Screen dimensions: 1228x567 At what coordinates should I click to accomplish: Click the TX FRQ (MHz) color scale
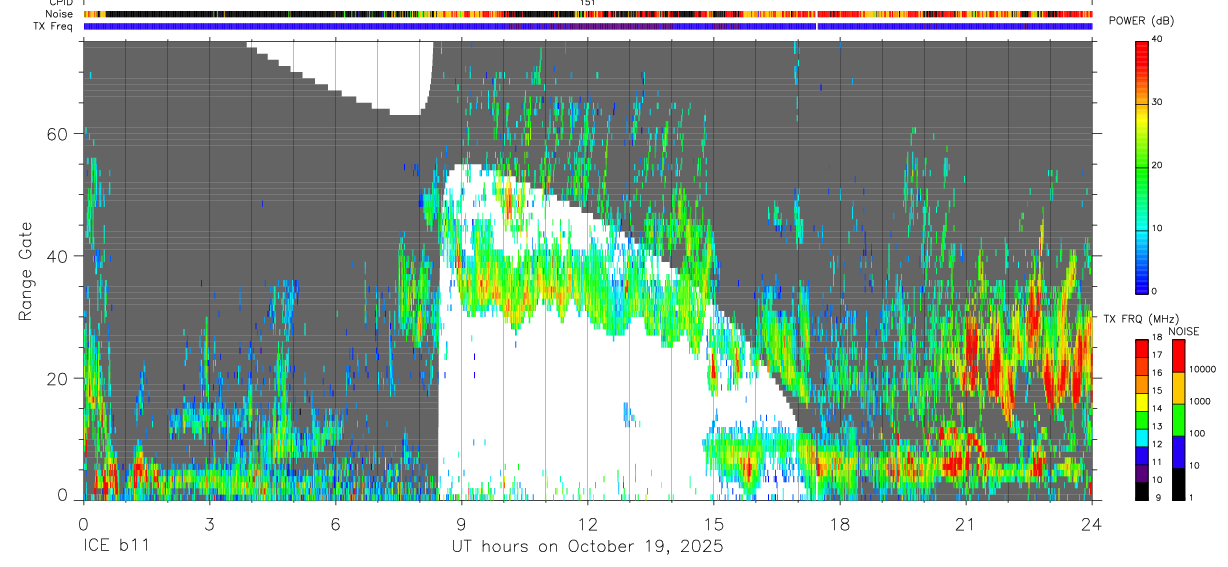coord(1141,419)
